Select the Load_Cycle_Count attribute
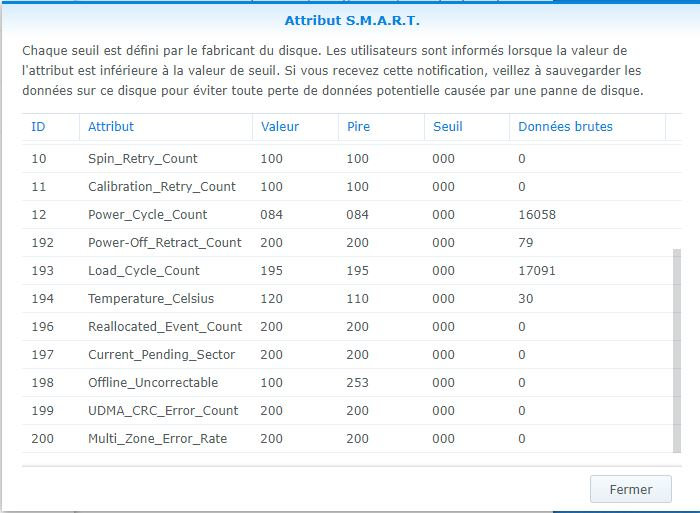700x513 pixels. point(144,271)
